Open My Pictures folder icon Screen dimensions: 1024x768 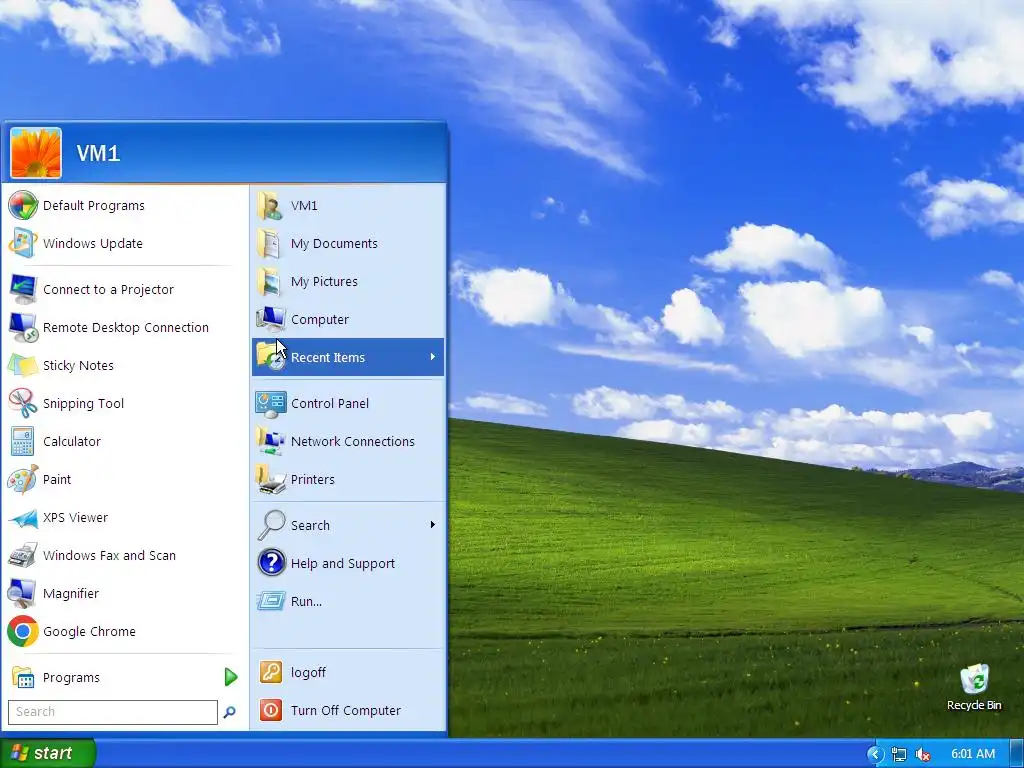[x=270, y=281]
